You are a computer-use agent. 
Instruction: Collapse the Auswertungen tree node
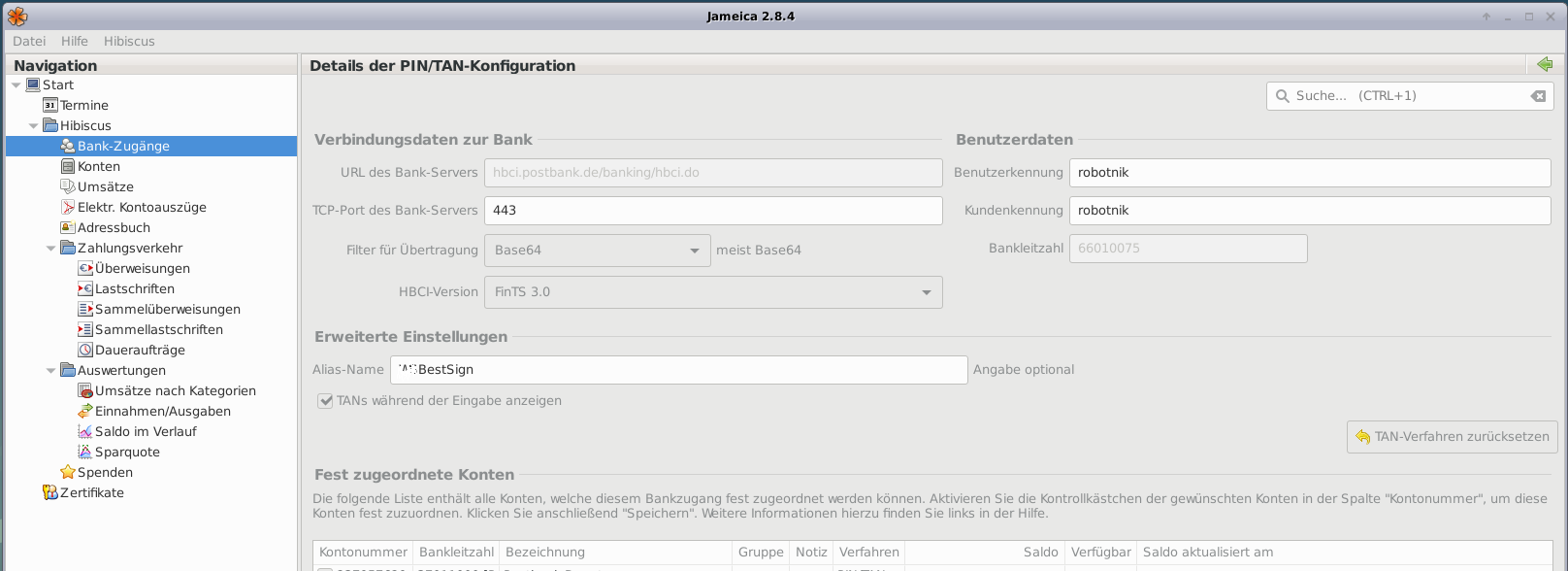pos(51,371)
